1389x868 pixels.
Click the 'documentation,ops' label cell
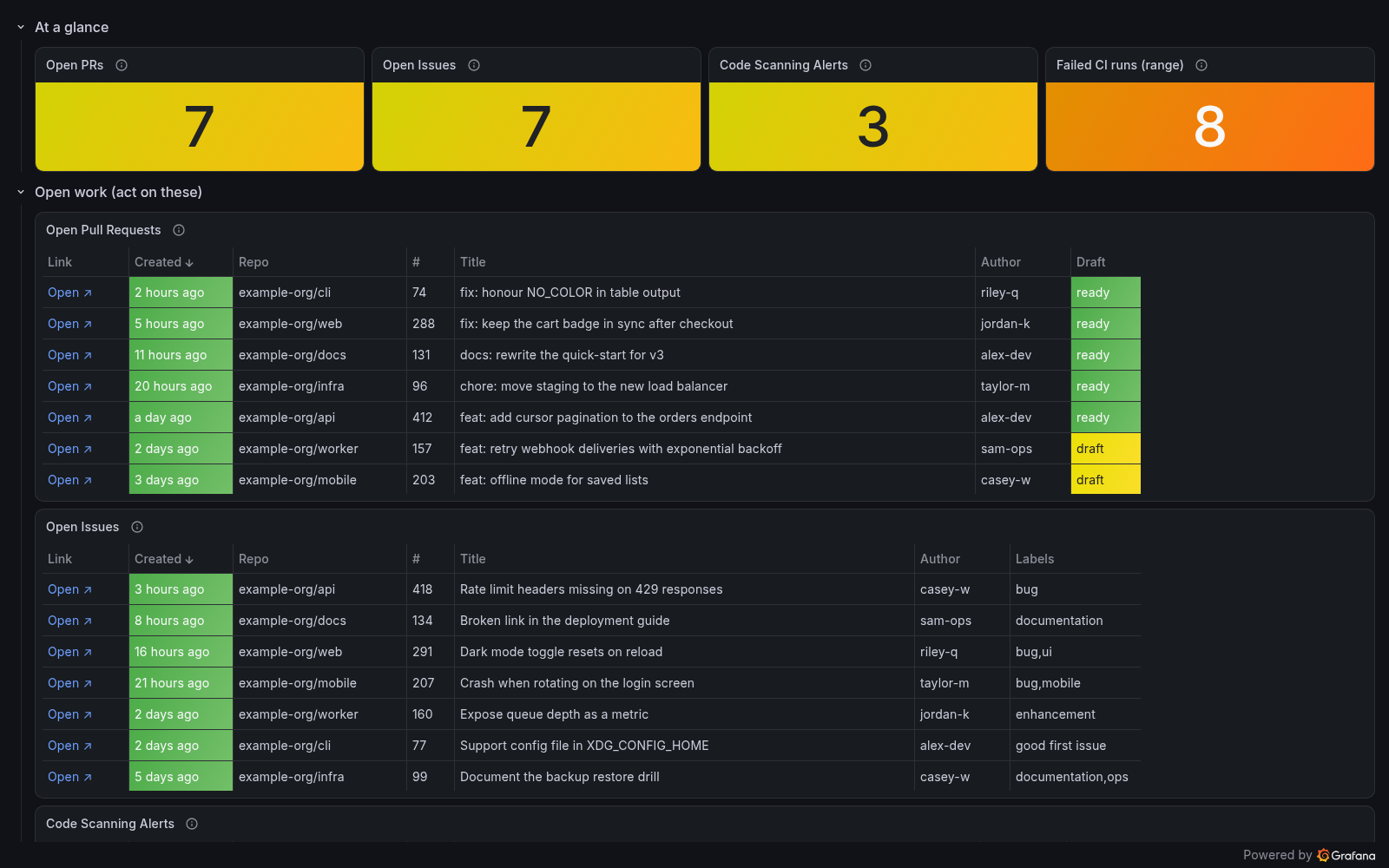point(1076,777)
